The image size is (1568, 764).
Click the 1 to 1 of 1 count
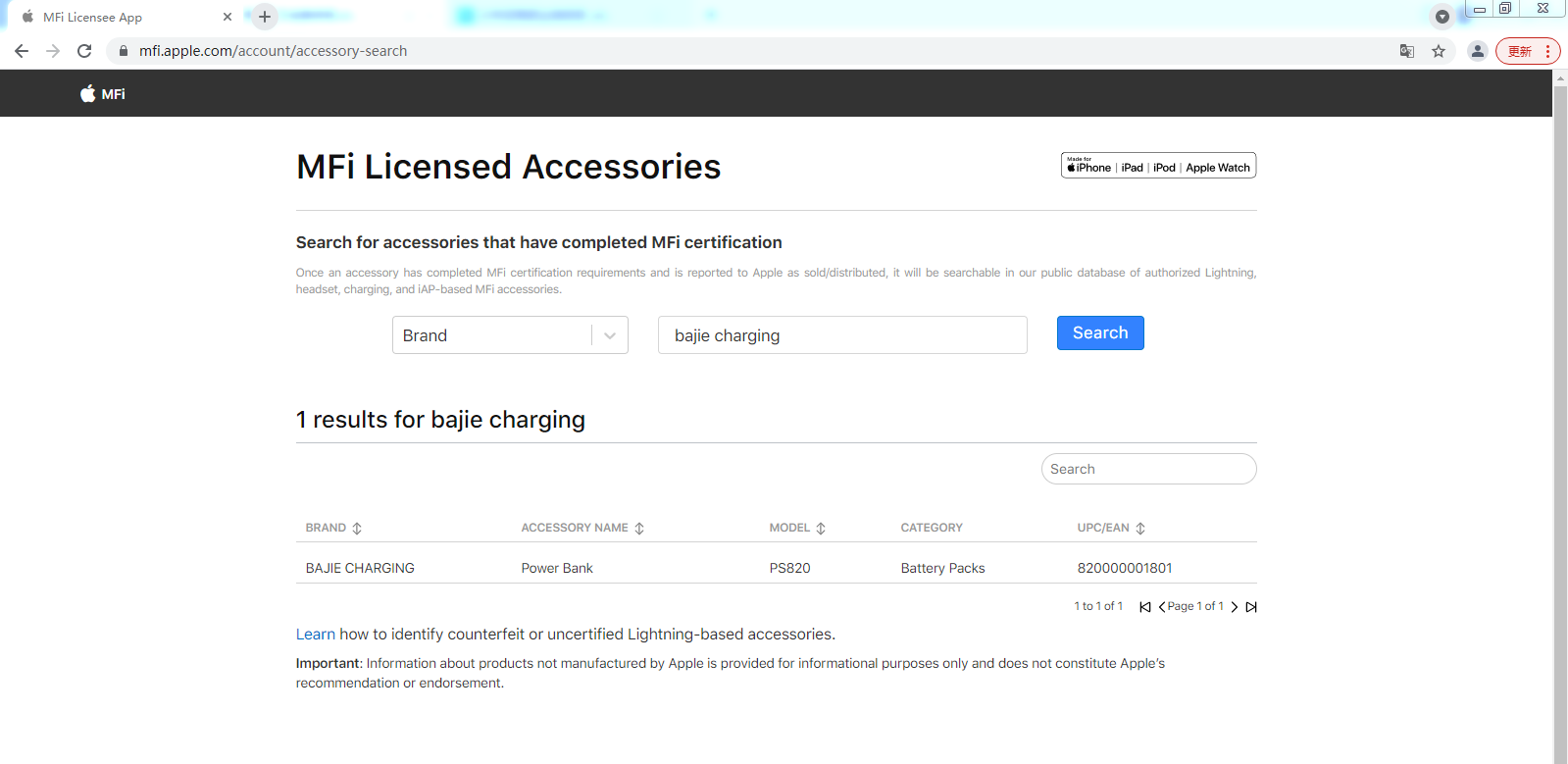pos(1098,606)
